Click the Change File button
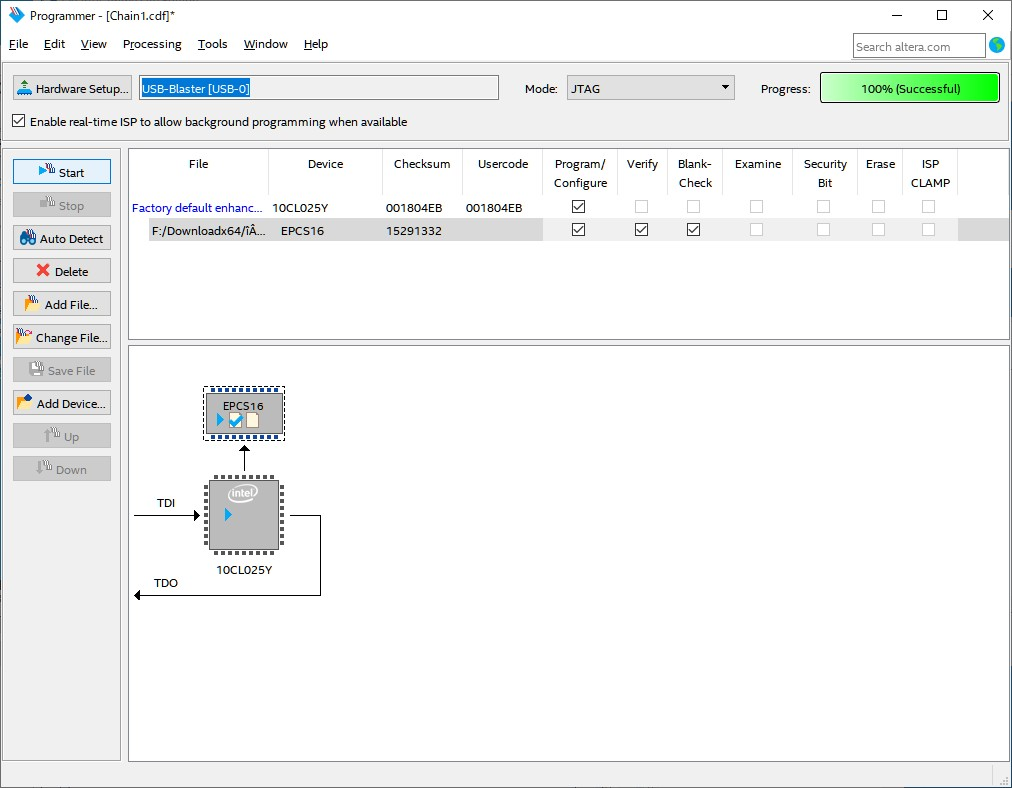Viewport: 1012px width, 788px height. tap(62, 337)
